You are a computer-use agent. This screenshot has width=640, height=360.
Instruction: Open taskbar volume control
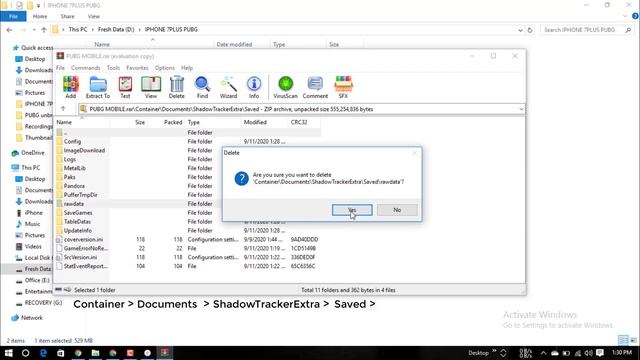[588, 353]
